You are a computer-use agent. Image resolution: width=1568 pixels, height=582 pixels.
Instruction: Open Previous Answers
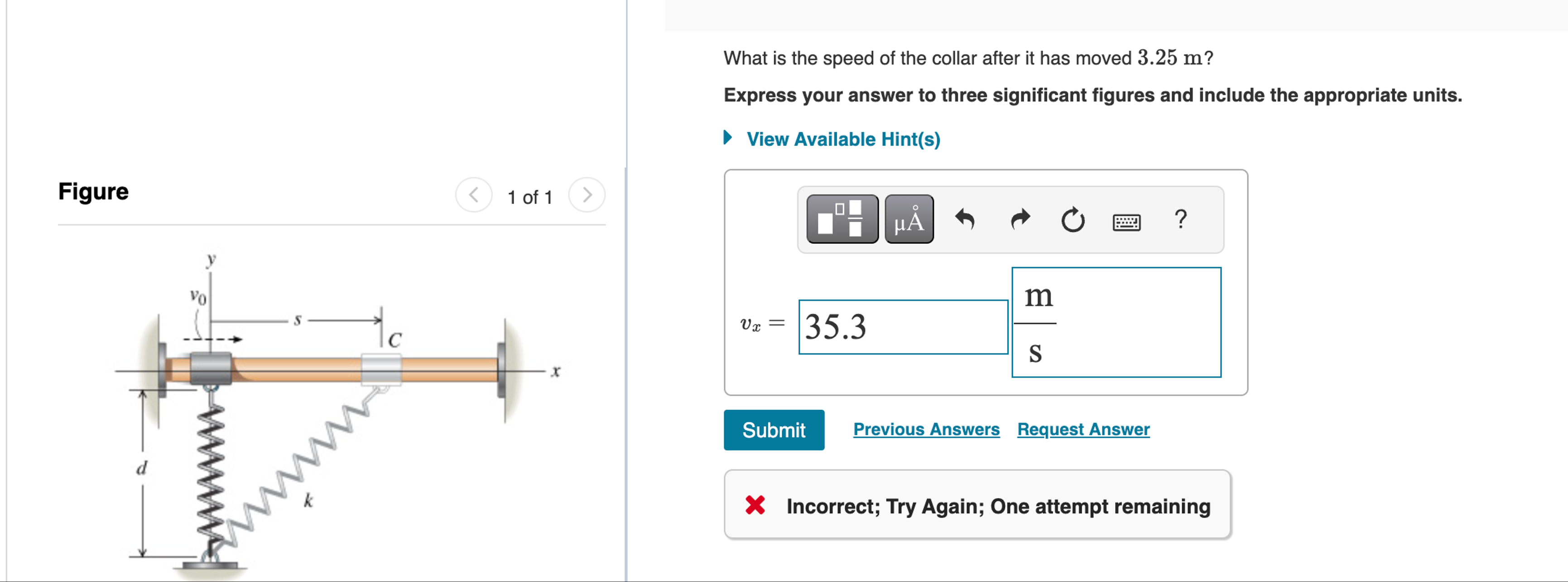(x=926, y=429)
